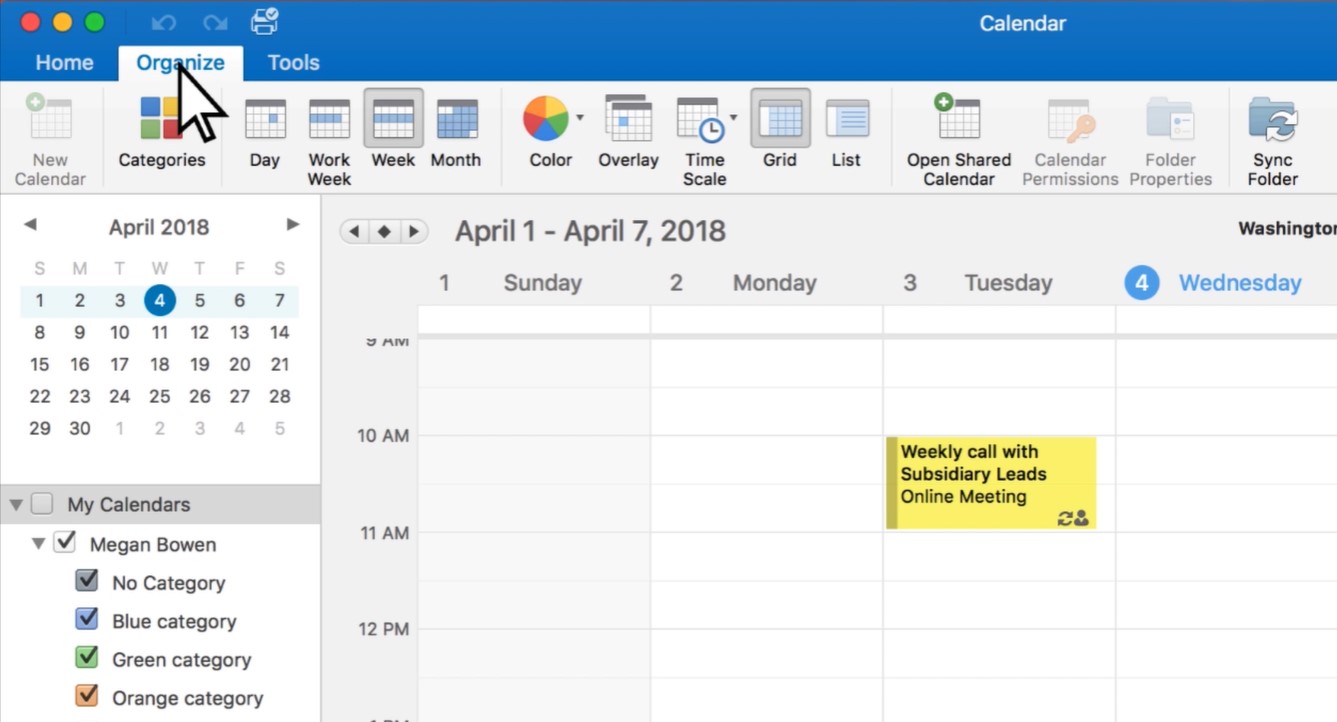The height and width of the screenshot is (722, 1337).
Task: Go to the Home tab
Action: [63, 62]
